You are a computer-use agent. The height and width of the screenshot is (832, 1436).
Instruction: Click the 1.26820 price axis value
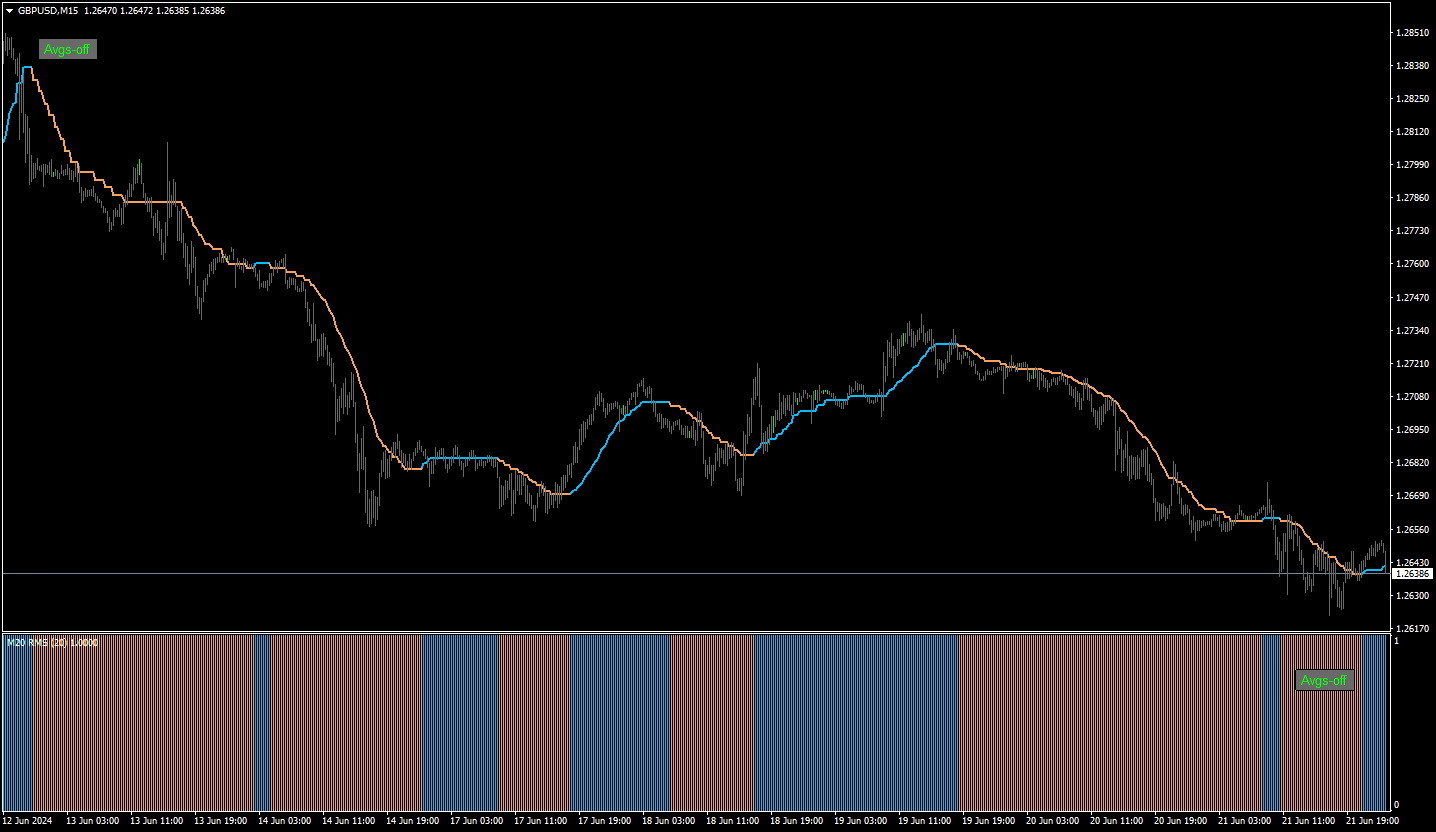point(1411,462)
